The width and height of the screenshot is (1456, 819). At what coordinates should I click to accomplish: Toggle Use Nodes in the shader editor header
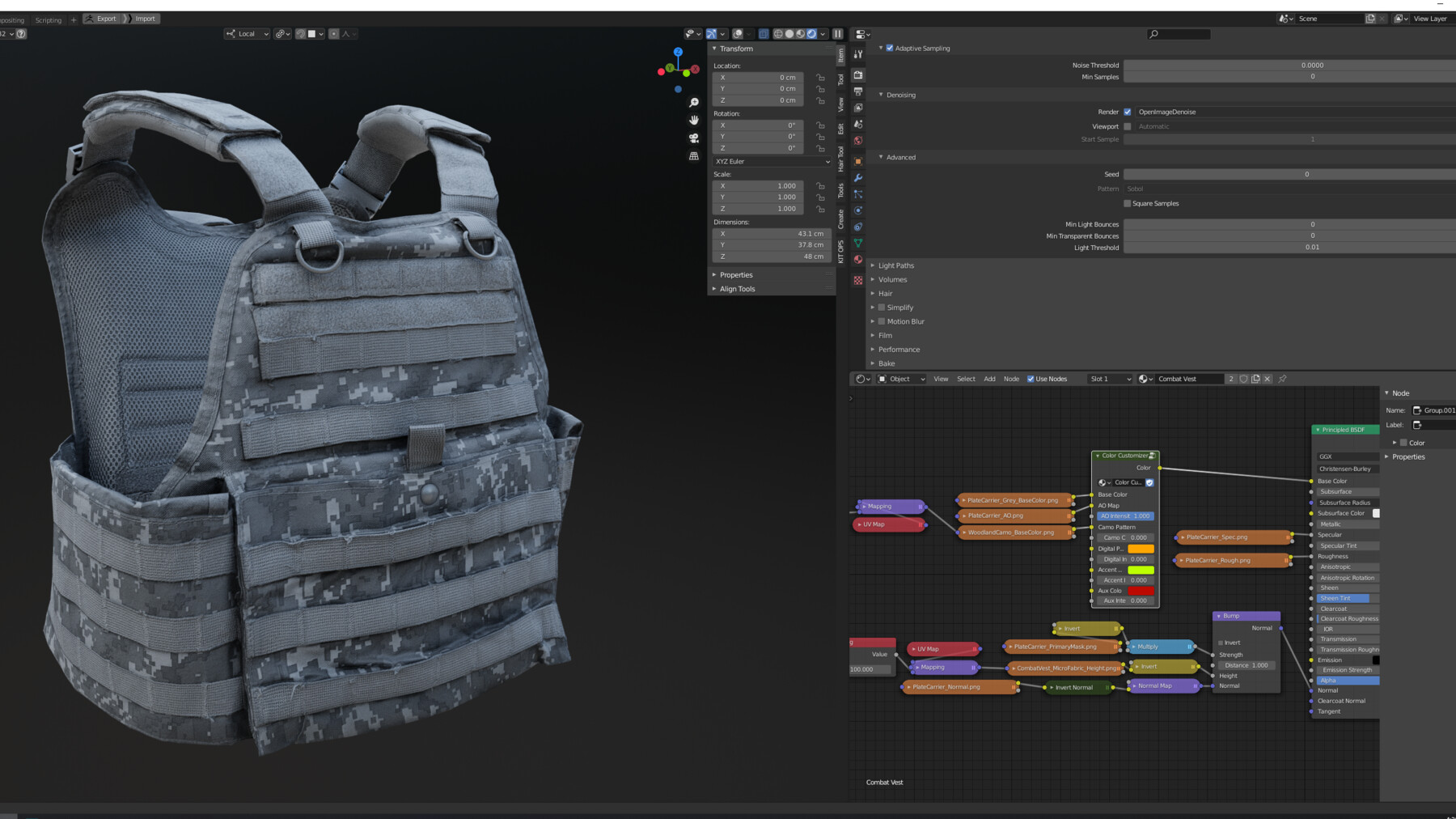click(x=1031, y=378)
